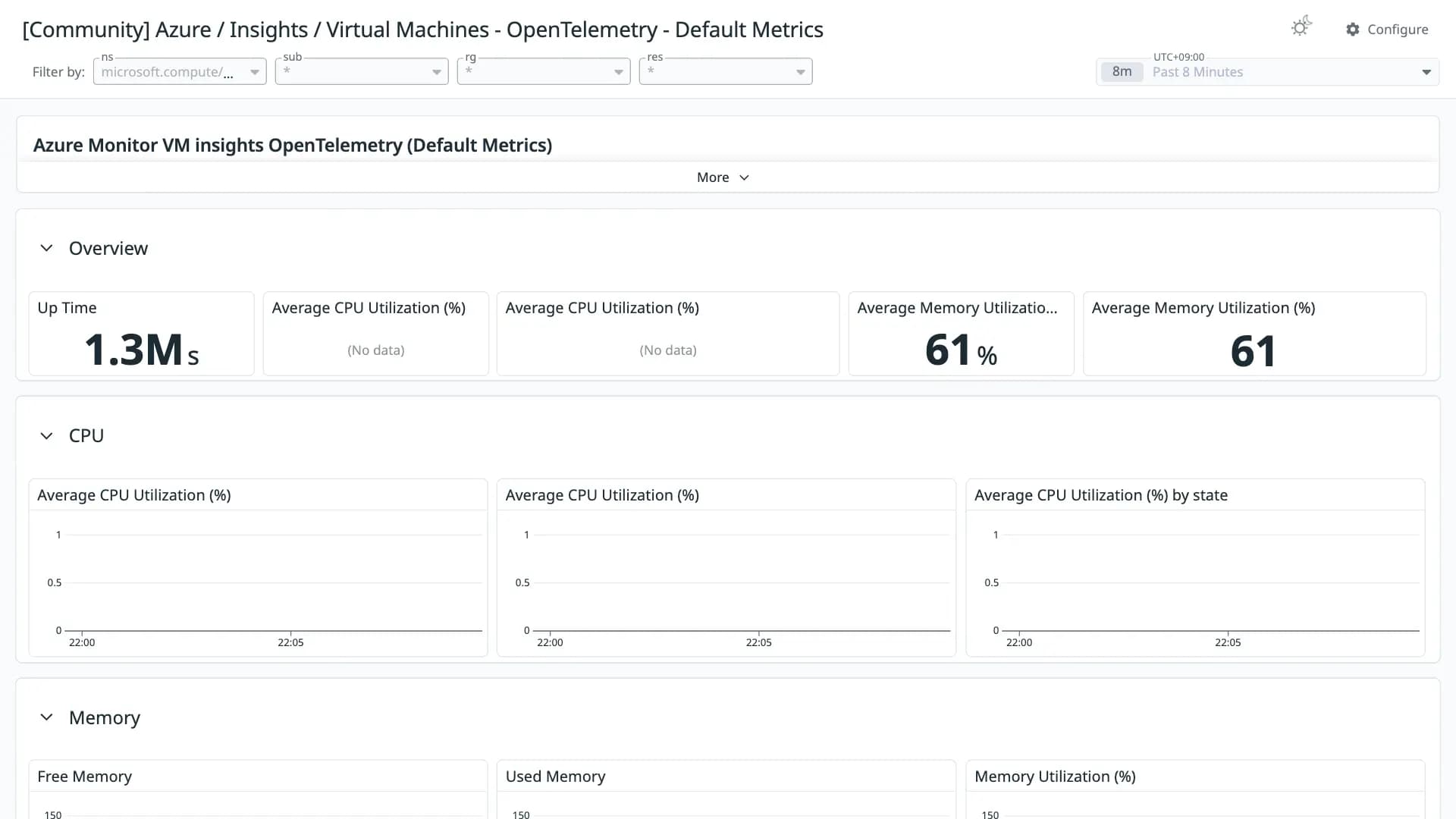Click the Up Time 1.3M s value

click(x=141, y=350)
